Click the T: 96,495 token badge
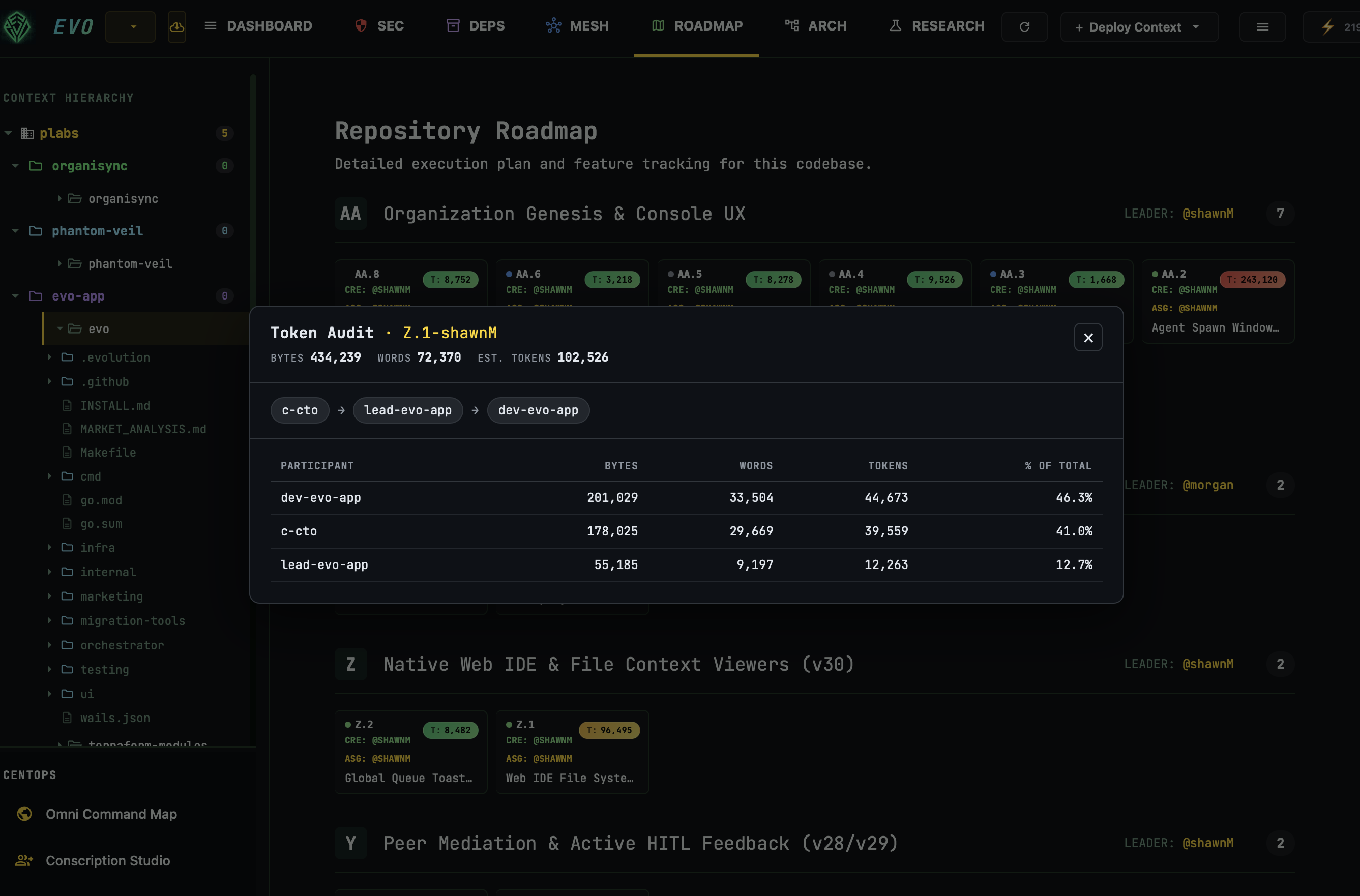 (x=610, y=730)
